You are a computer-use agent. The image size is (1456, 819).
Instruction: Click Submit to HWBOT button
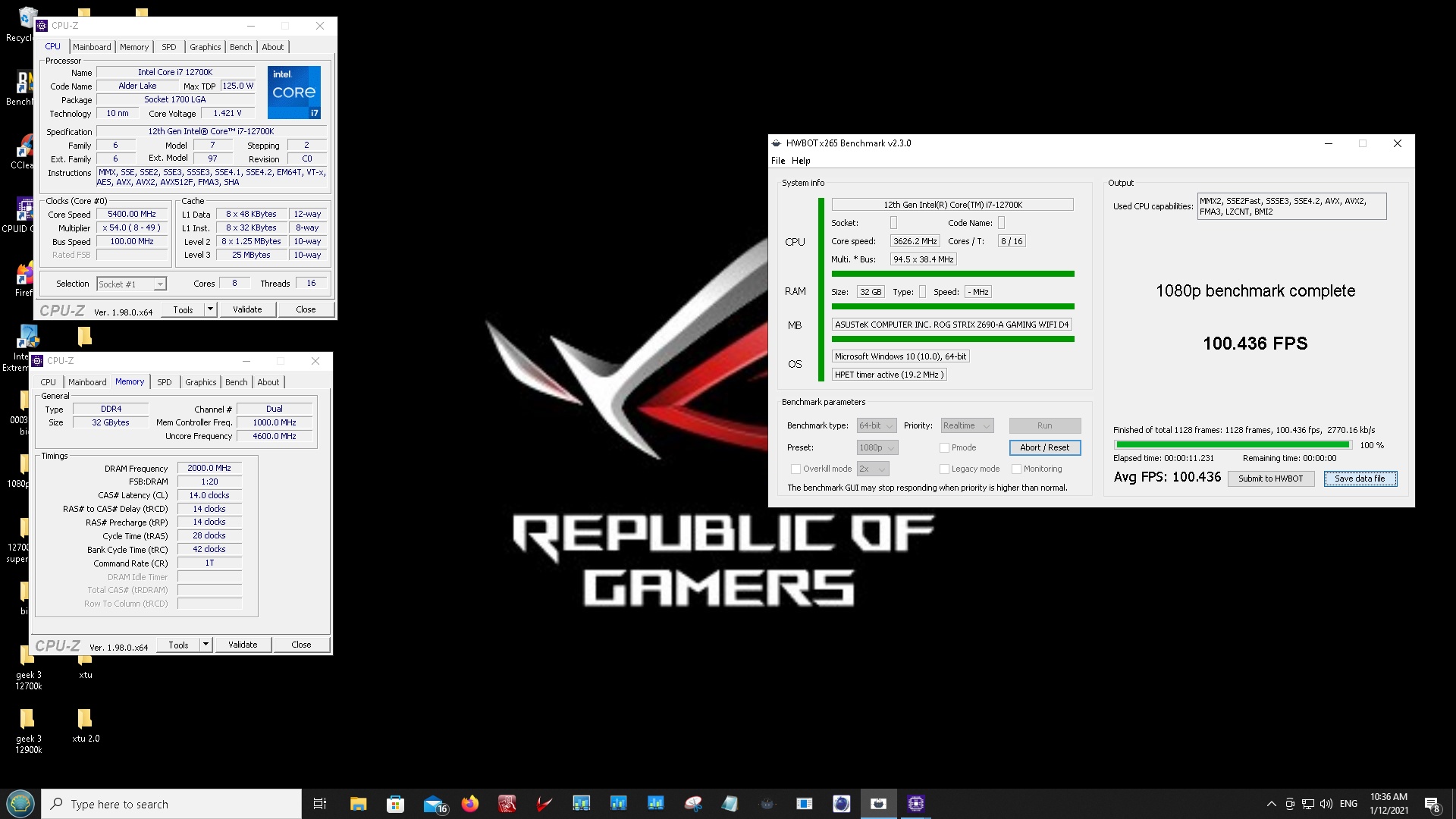(x=1270, y=479)
